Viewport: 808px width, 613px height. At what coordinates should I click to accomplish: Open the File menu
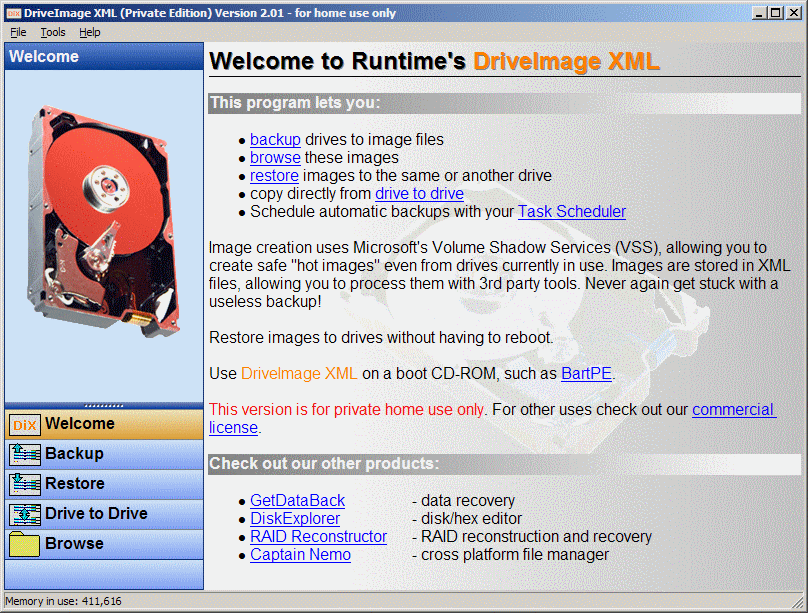18,32
